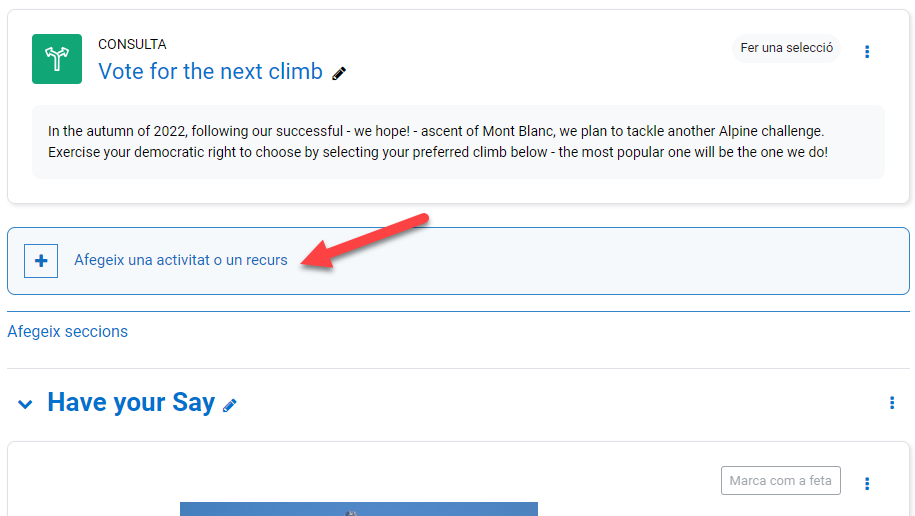Click the horizontal divider line above Afegeix seccions

coord(458,311)
